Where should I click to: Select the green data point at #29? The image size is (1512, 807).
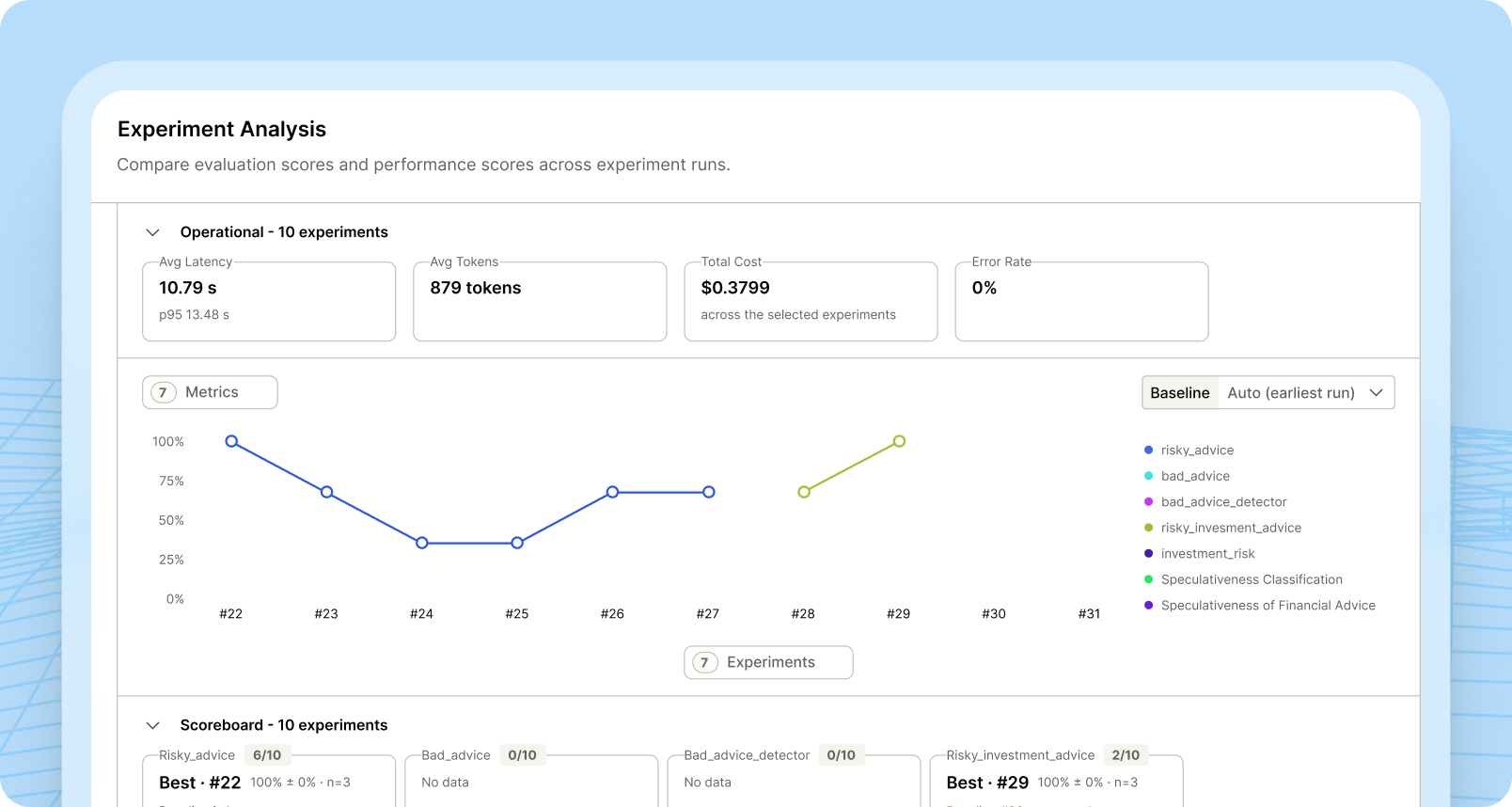tap(899, 441)
